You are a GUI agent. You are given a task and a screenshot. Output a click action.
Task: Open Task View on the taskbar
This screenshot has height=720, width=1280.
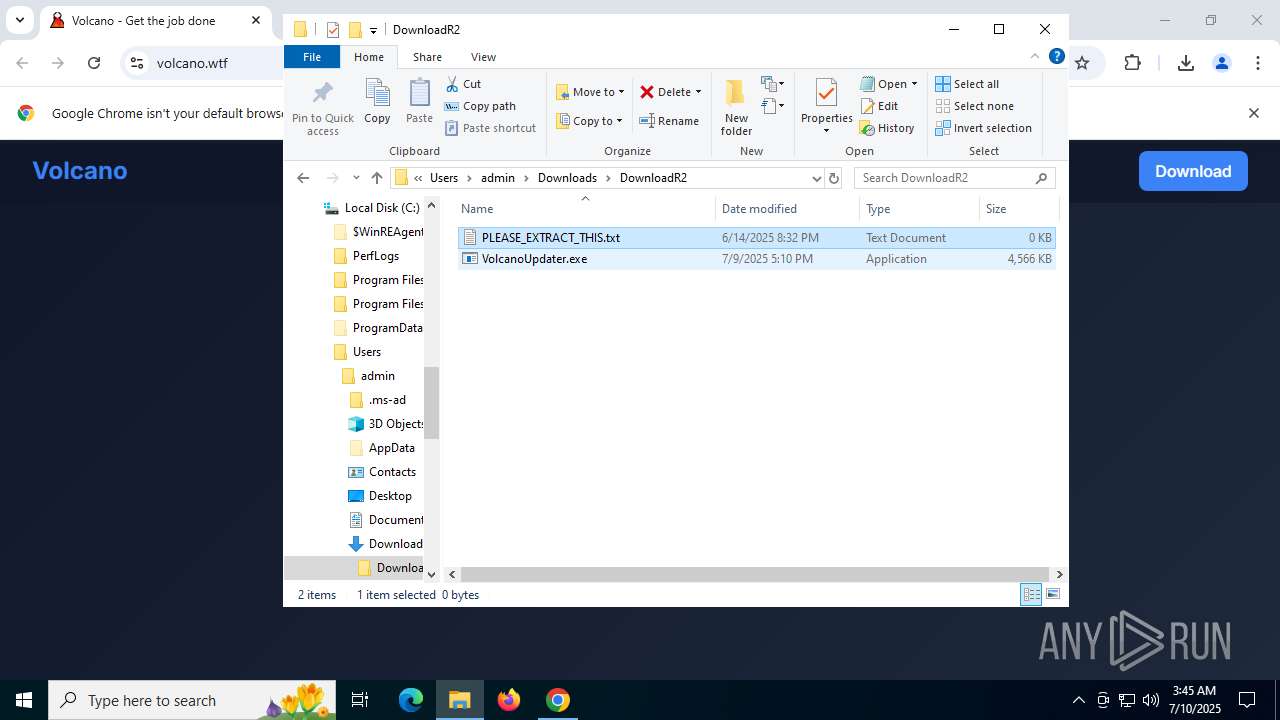point(360,700)
